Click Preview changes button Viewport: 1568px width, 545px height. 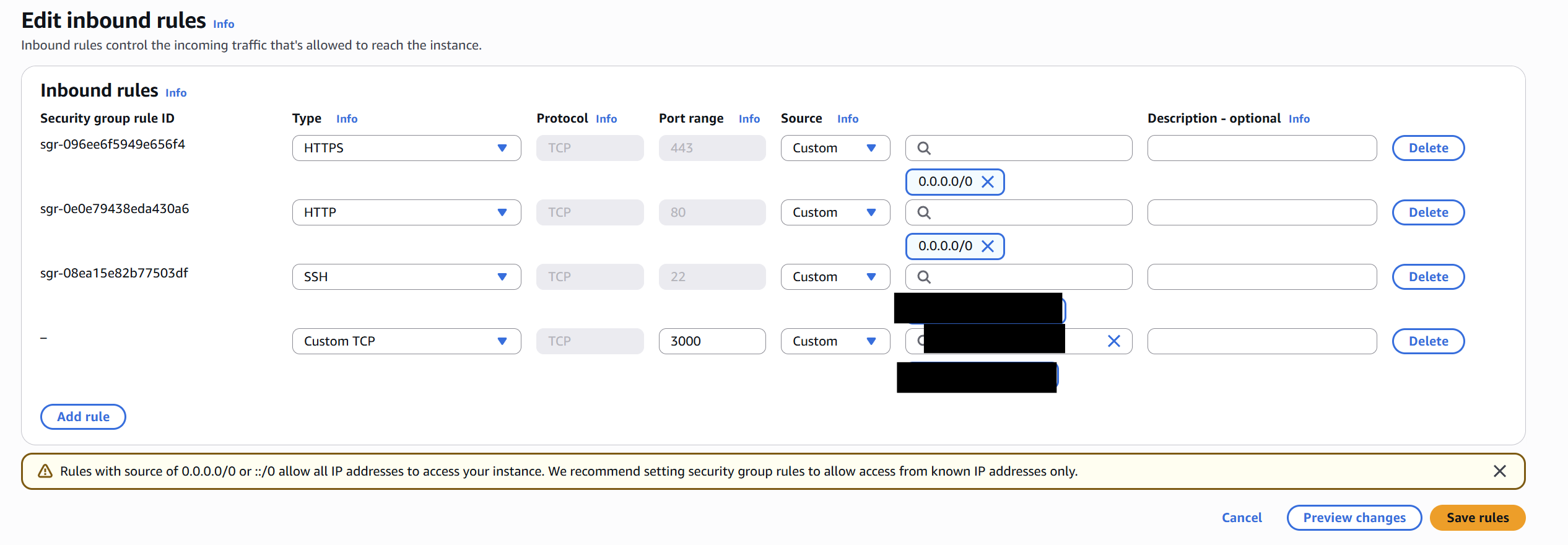coord(1354,518)
